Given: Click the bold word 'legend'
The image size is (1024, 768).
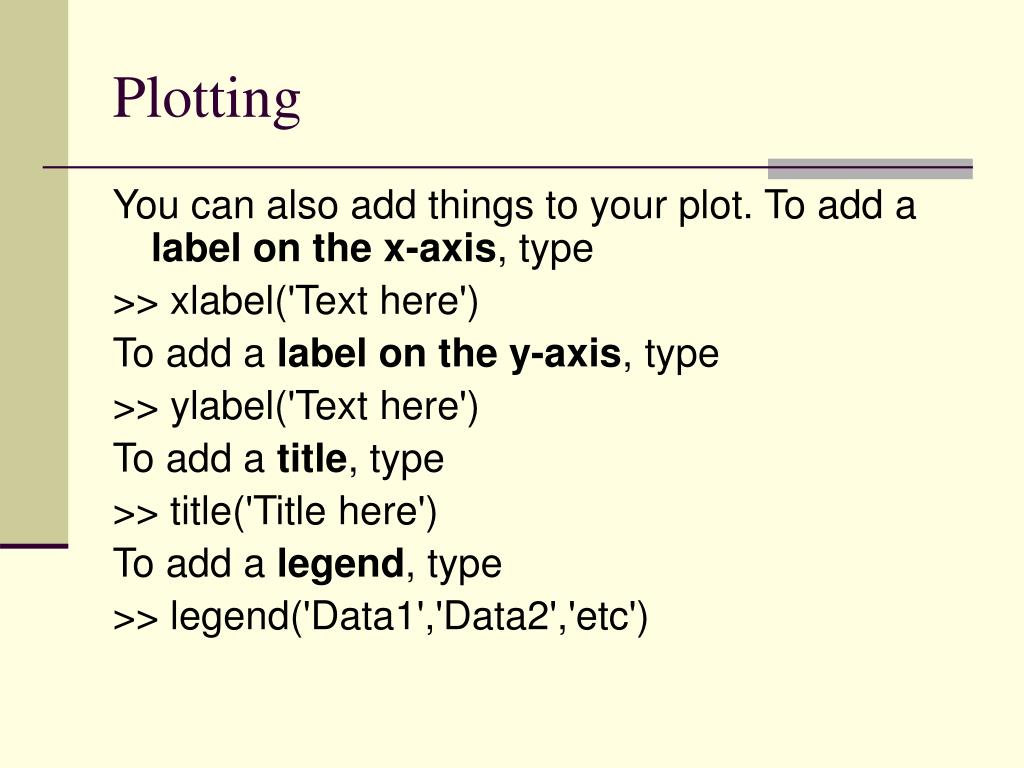Looking at the screenshot, I should [340, 564].
